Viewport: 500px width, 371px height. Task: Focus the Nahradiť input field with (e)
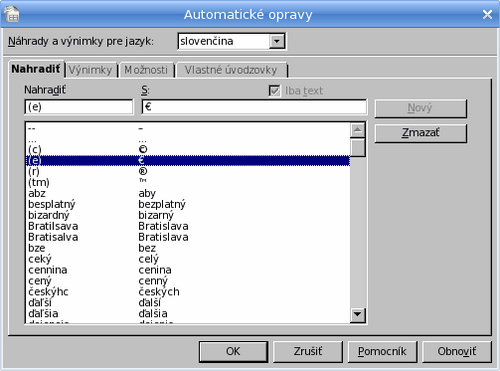tap(79, 107)
